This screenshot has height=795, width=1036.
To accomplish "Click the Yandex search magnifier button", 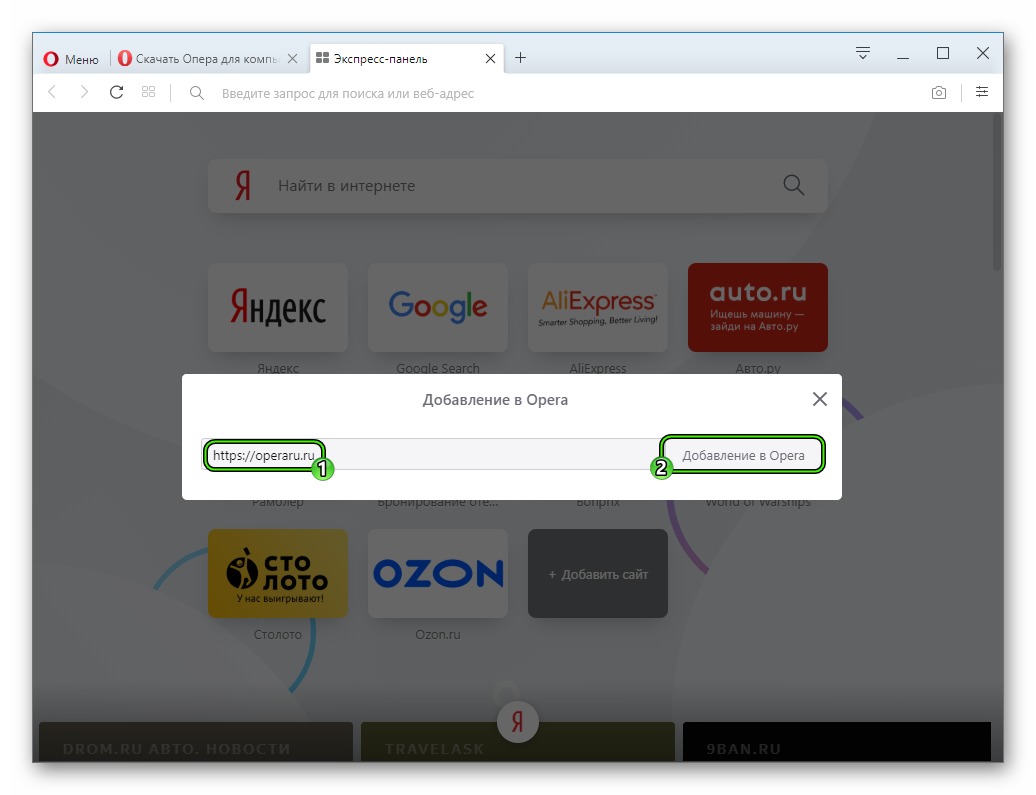I will pos(794,185).
